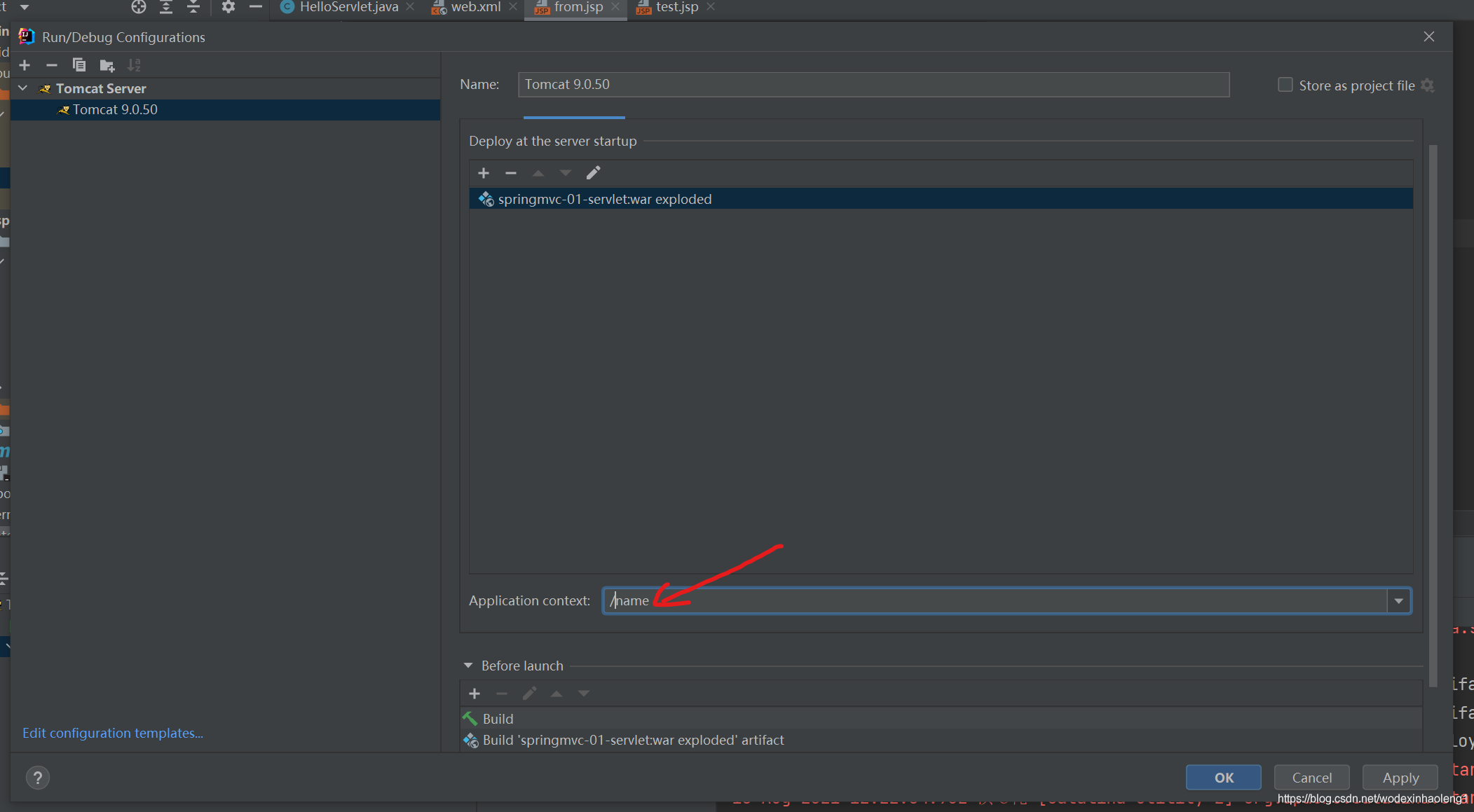1474x812 pixels.
Task: Add artifact to deploy list
Action: pos(484,173)
